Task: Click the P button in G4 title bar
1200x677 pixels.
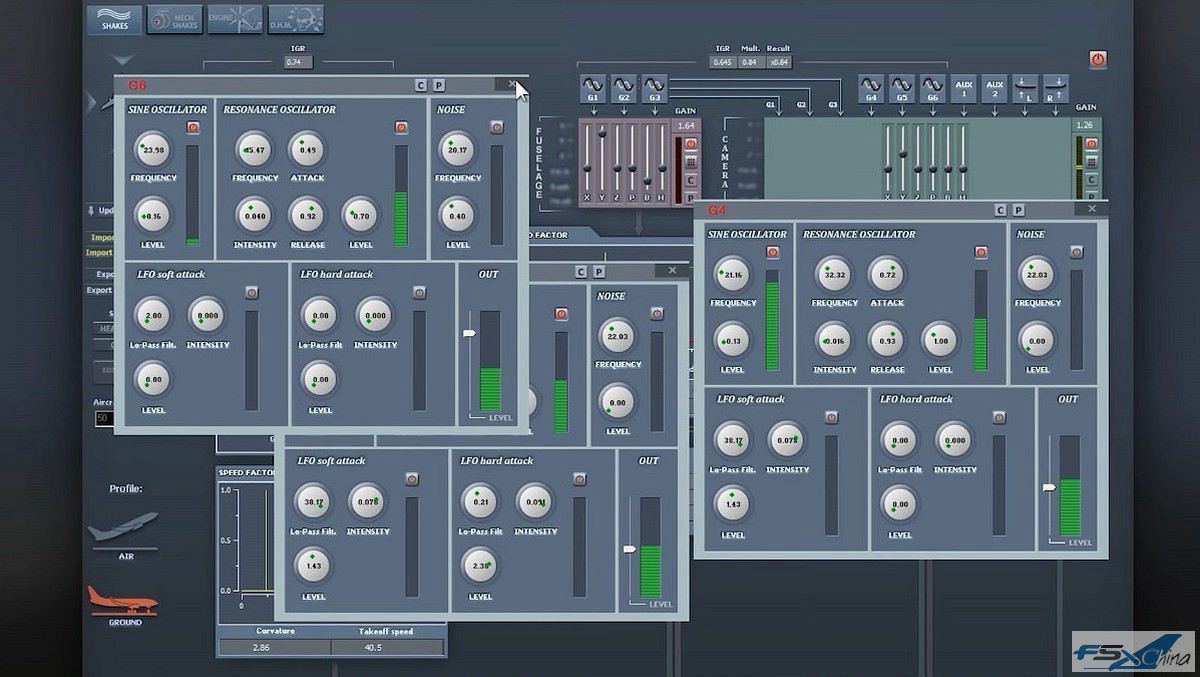Action: [x=1018, y=210]
